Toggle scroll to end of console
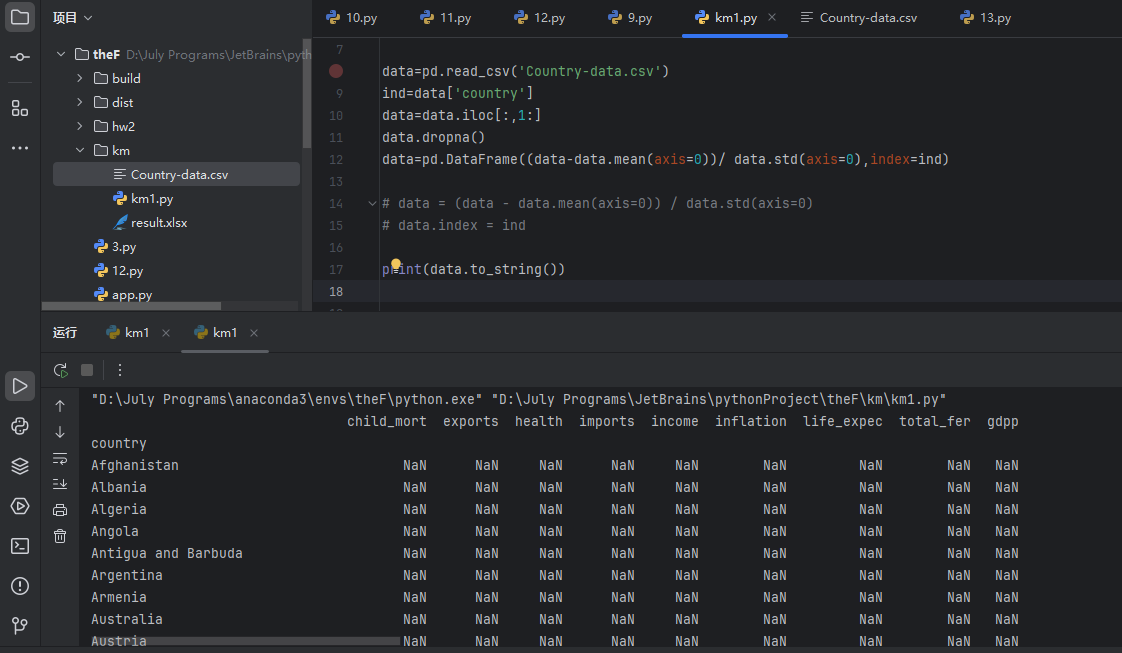The width and height of the screenshot is (1122, 653). click(60, 484)
